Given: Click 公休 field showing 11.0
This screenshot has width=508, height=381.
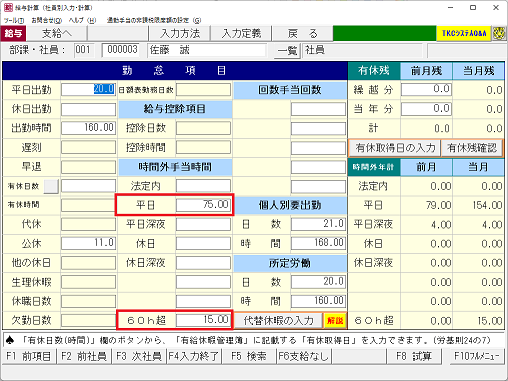Looking at the screenshot, I should pos(88,243).
